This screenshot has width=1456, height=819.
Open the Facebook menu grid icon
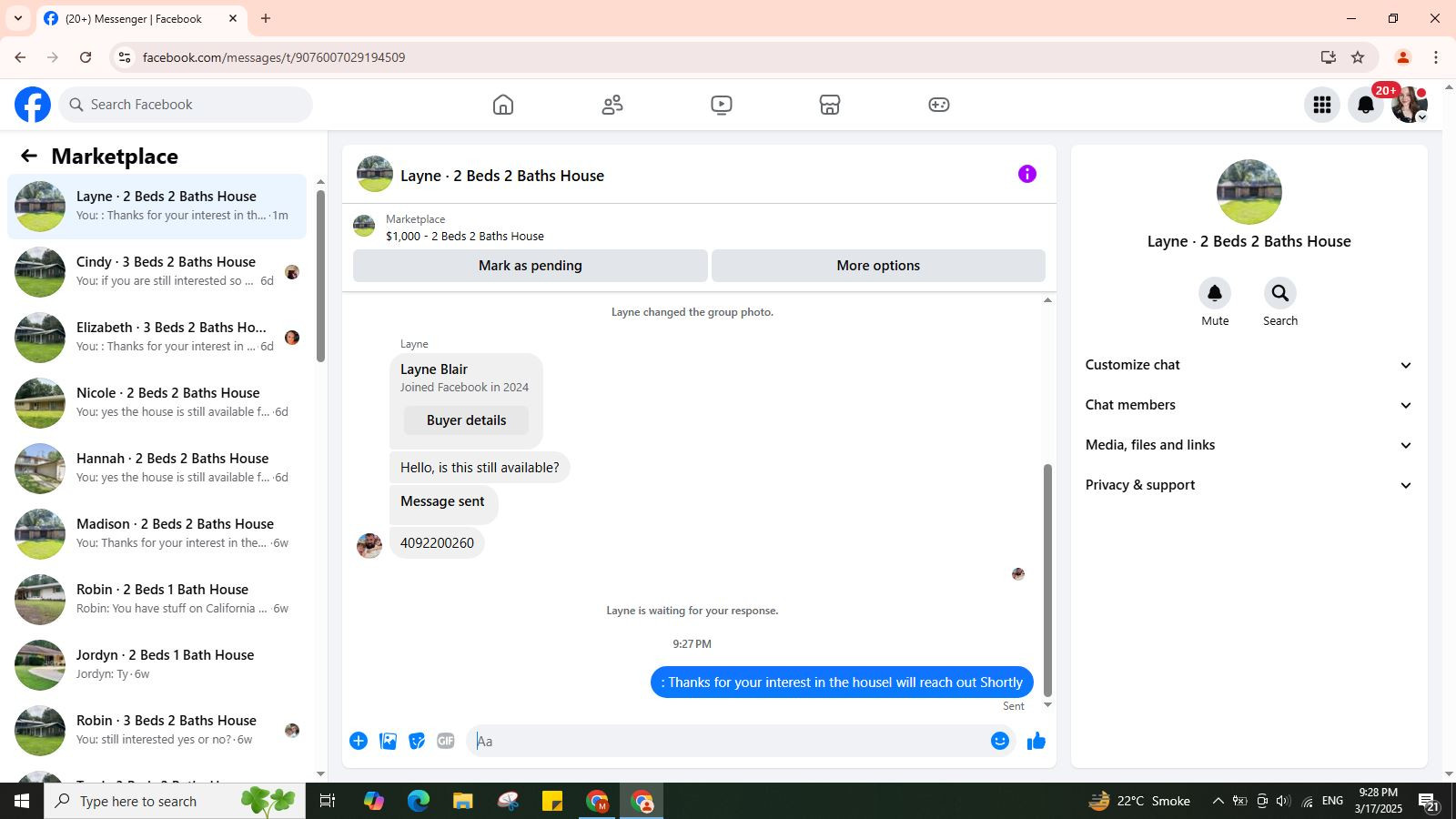tap(1322, 105)
